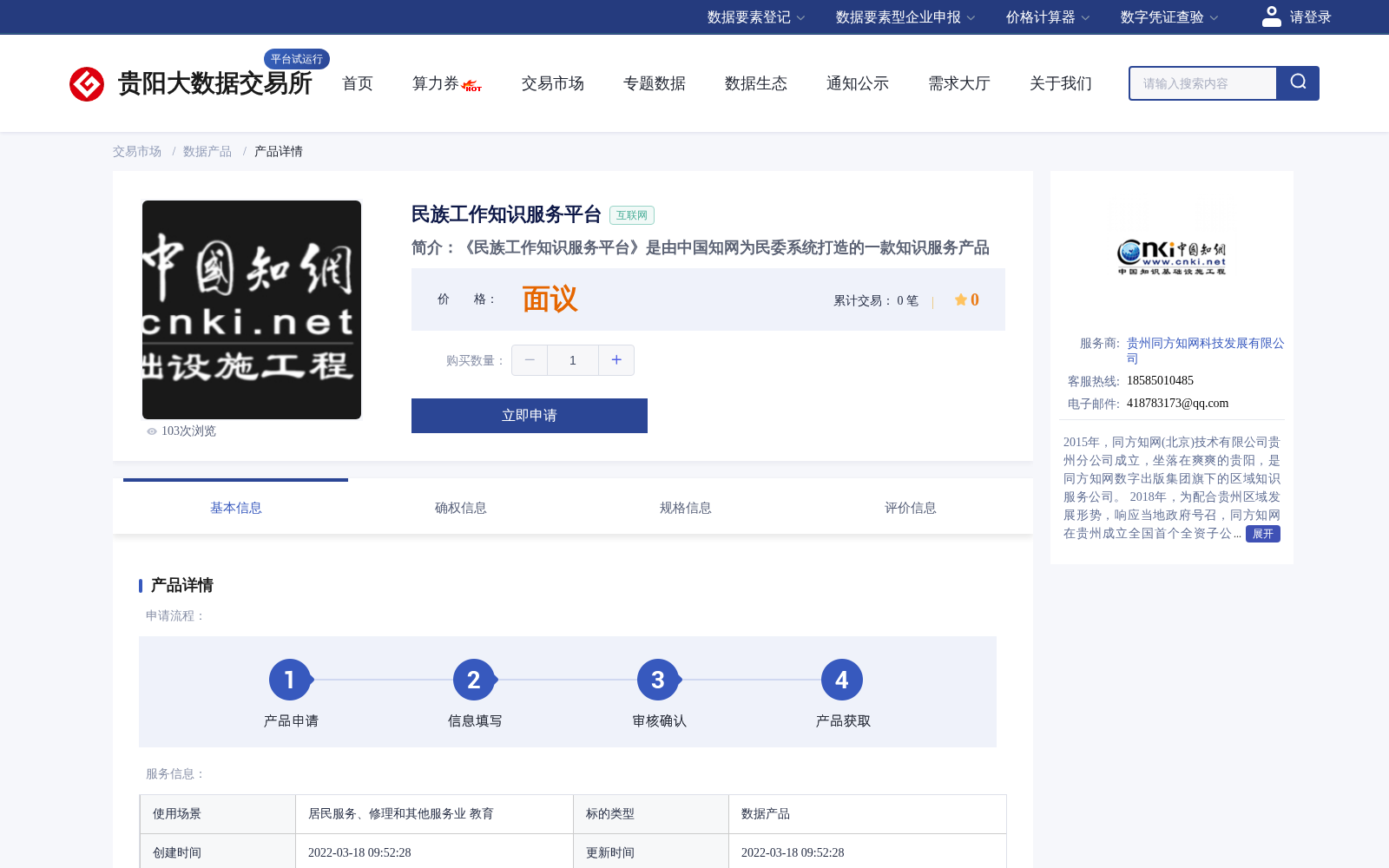Click the 更新时间 table cell
Image resolution: width=1389 pixels, height=868 pixels.
(x=651, y=852)
